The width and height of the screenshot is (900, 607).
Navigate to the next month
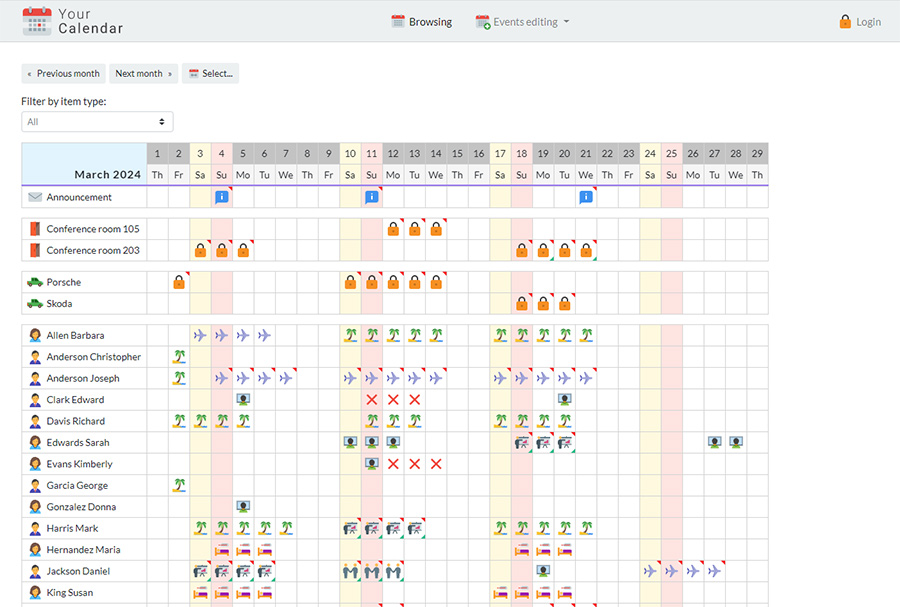[143, 74]
